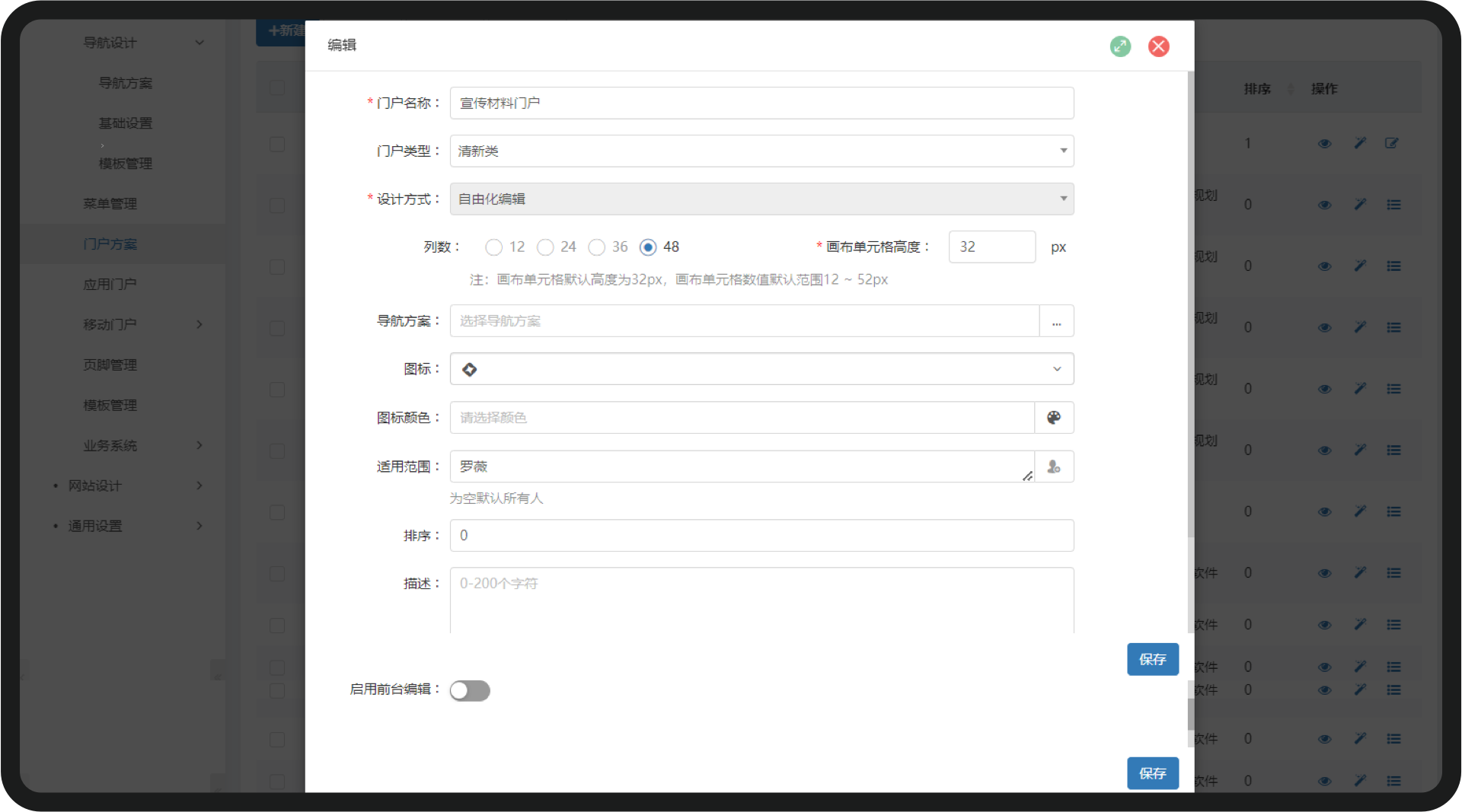Click the list icon in the fourth table row

coord(1393,328)
